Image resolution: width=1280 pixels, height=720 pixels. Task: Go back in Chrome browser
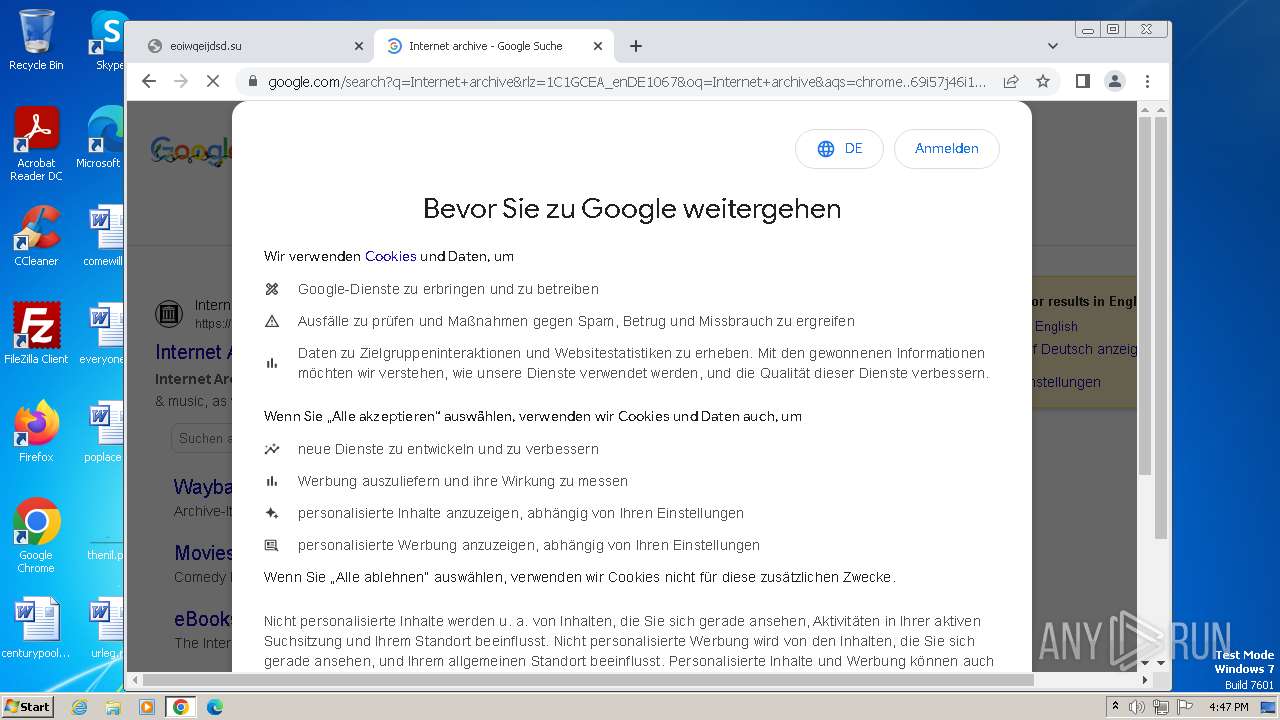(149, 81)
